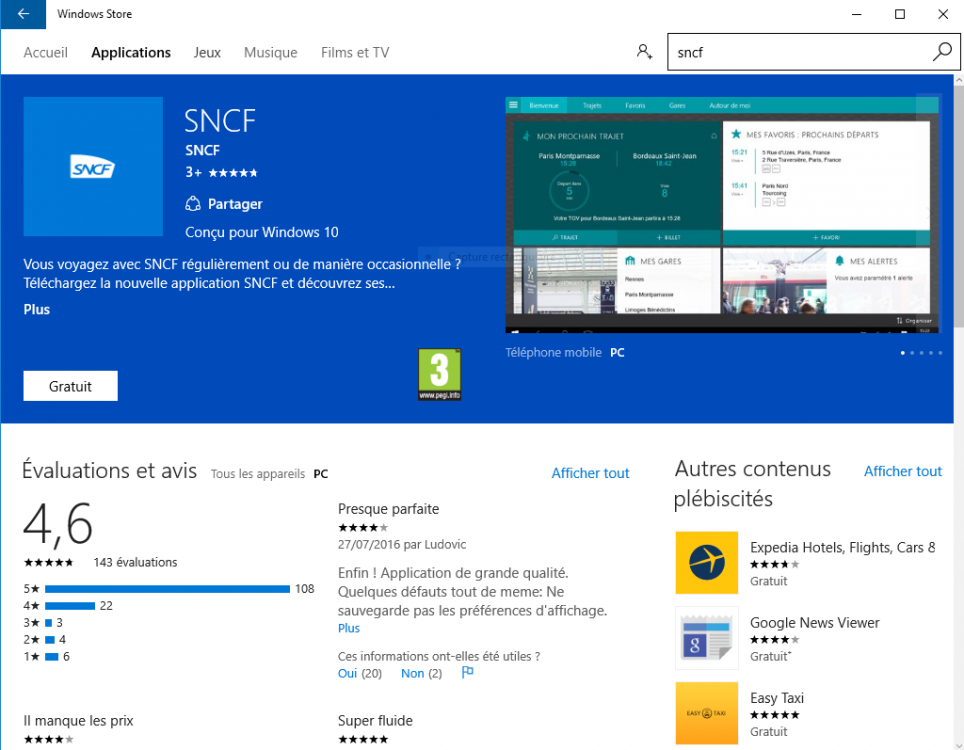Click the PEGI 3 rating badge
The height and width of the screenshot is (750, 964).
[x=439, y=375]
